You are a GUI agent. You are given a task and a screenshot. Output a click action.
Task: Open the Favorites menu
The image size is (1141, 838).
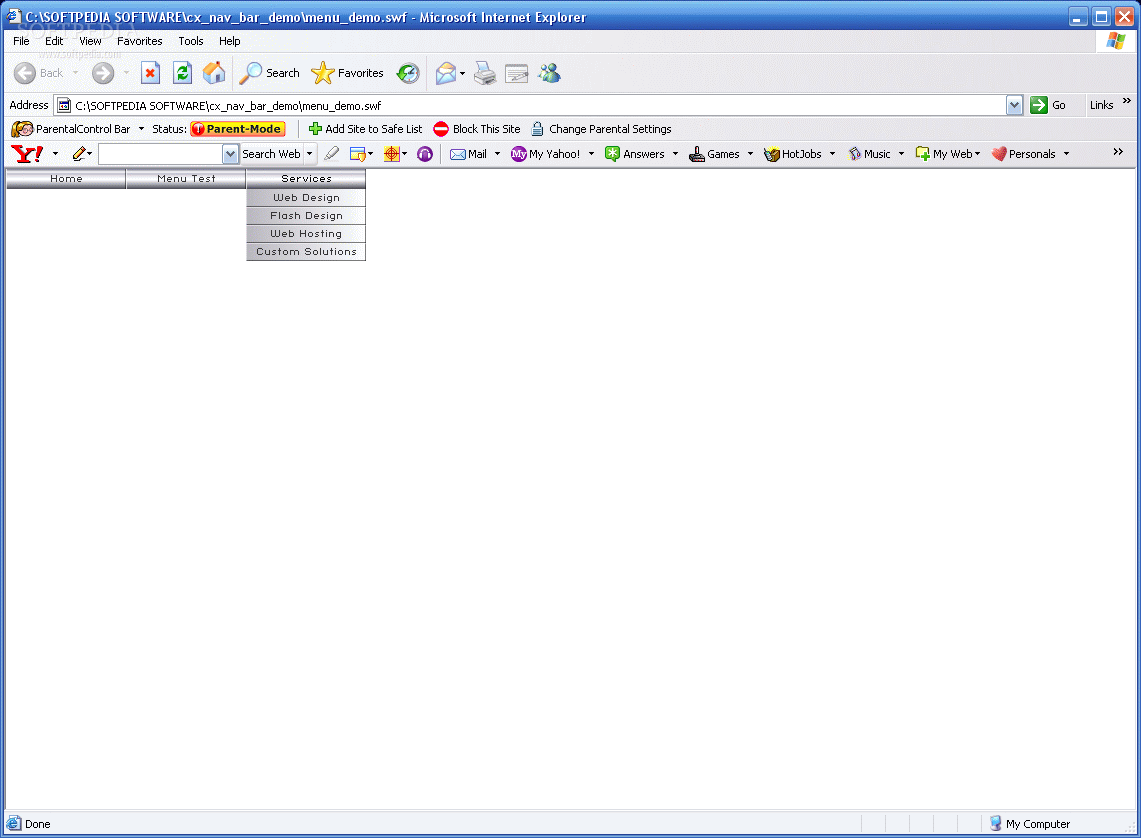click(x=140, y=41)
